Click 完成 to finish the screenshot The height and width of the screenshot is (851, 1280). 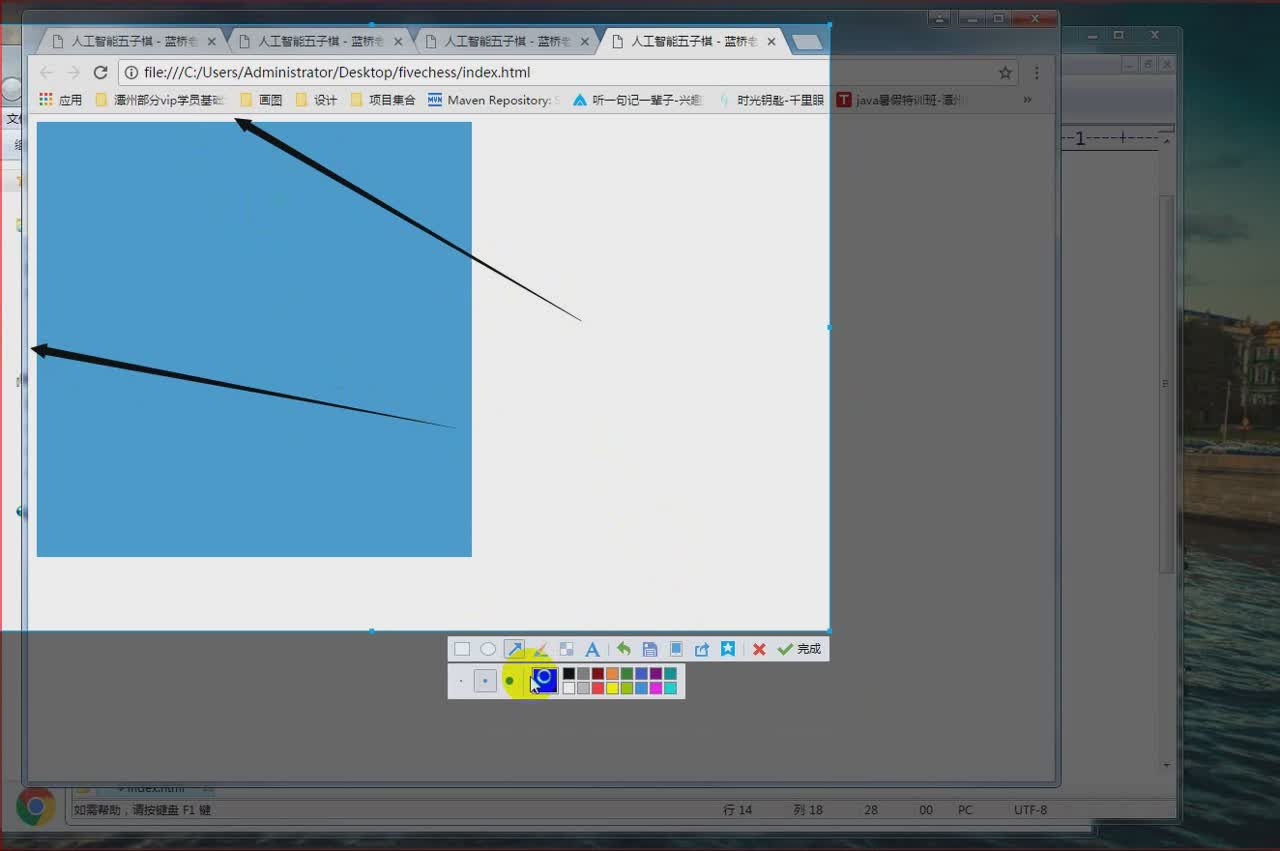click(799, 649)
